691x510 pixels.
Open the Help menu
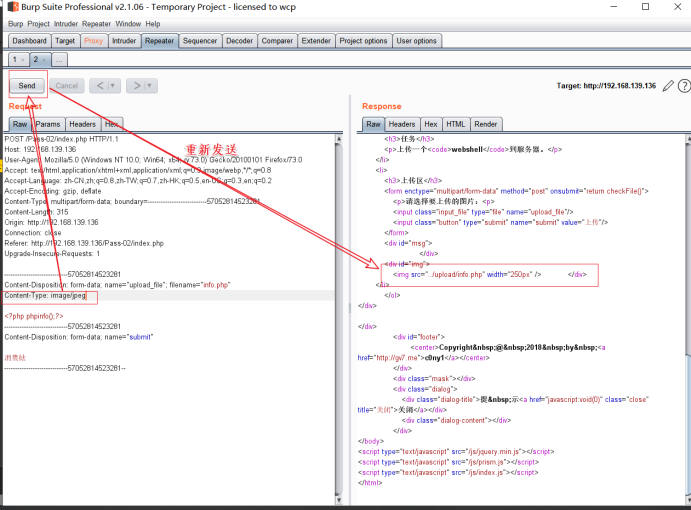[153, 24]
